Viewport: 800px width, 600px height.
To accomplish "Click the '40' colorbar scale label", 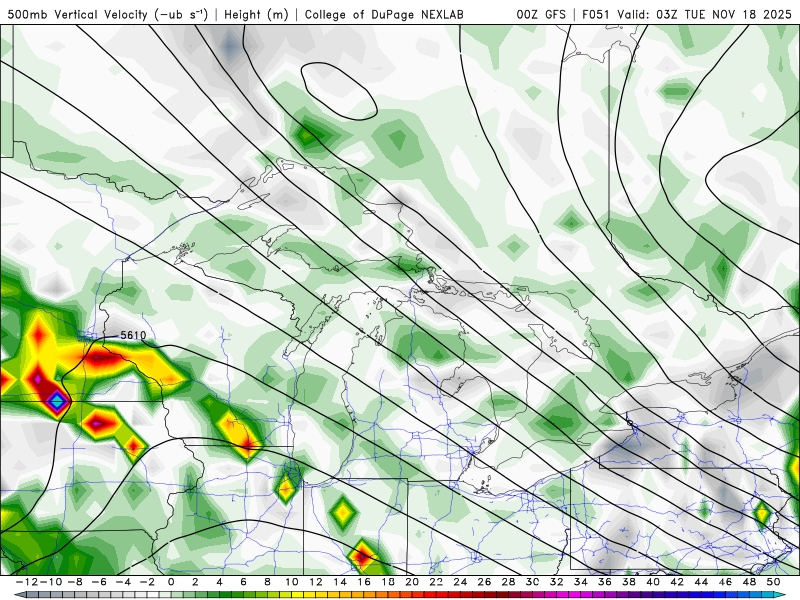I will click(x=653, y=582).
